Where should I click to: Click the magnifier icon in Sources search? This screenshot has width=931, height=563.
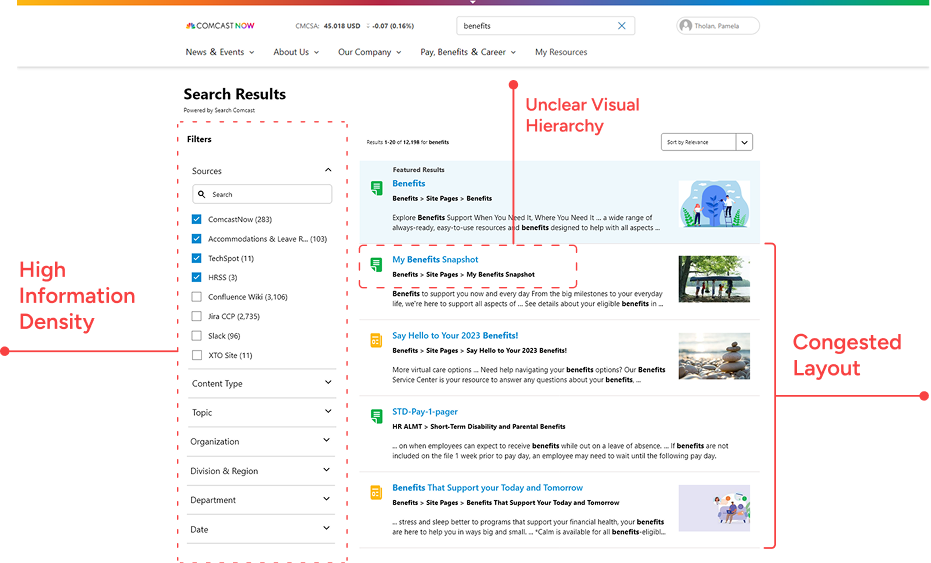[x=202, y=194]
